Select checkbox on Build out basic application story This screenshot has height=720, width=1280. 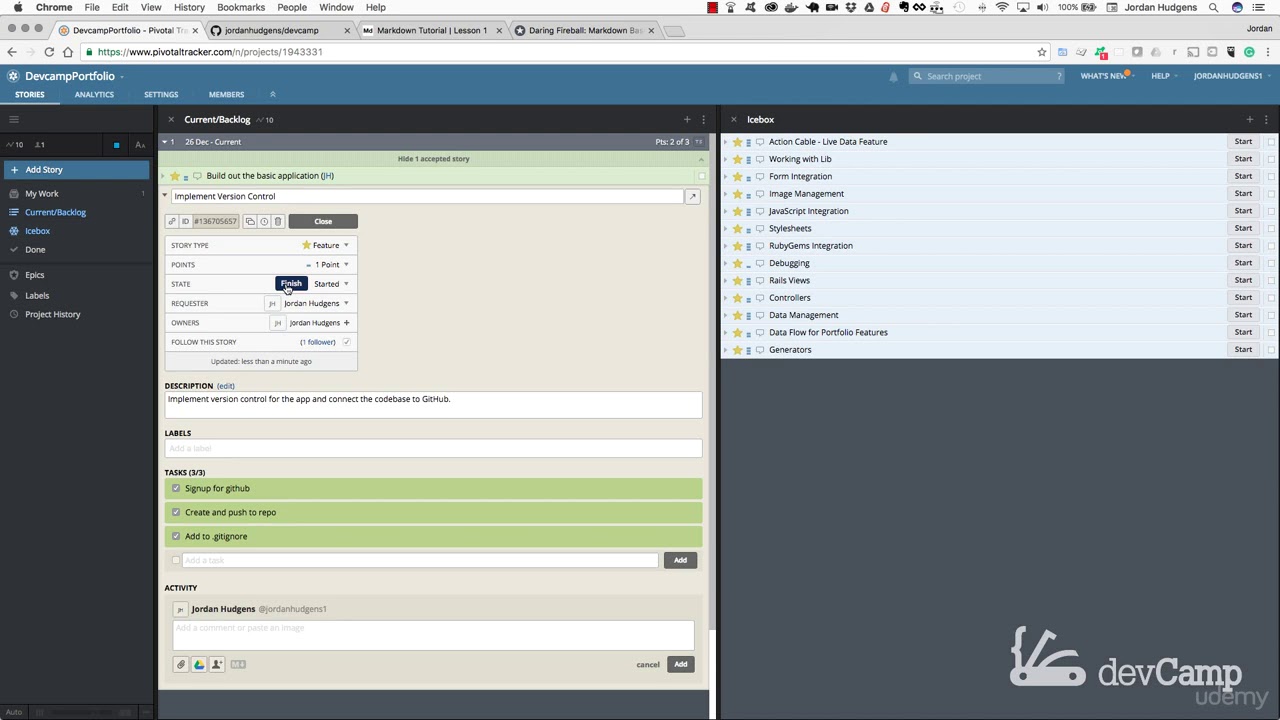701,176
